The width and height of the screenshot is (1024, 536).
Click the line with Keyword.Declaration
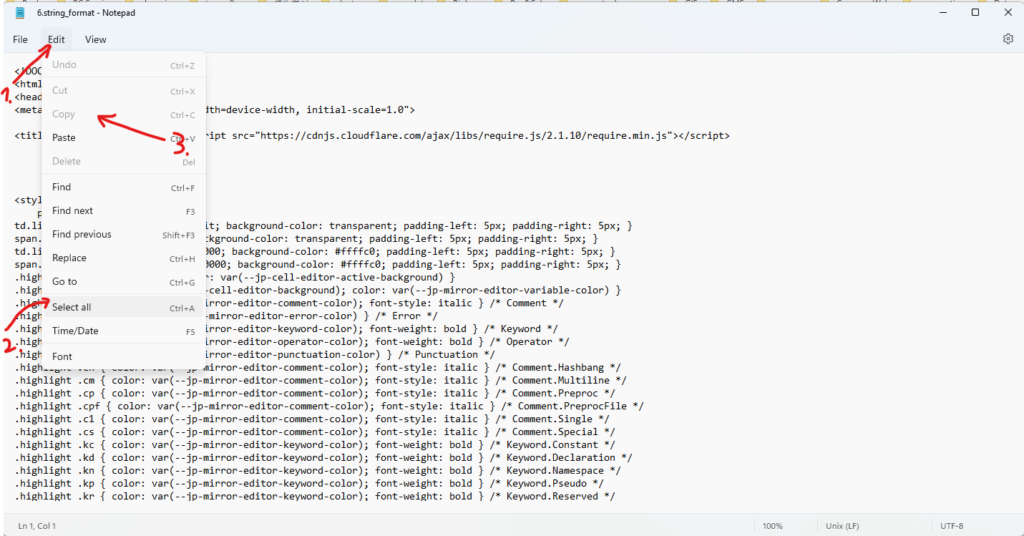pyautogui.click(x=323, y=458)
